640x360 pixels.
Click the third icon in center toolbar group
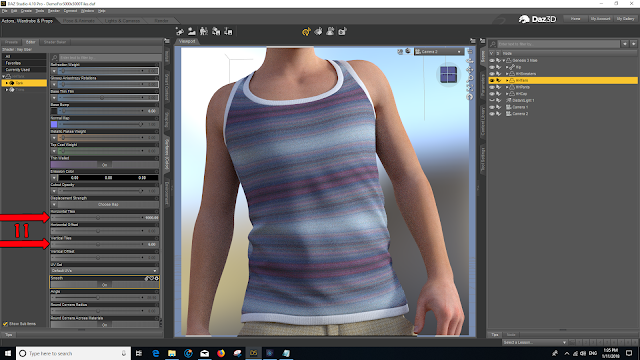point(330,31)
